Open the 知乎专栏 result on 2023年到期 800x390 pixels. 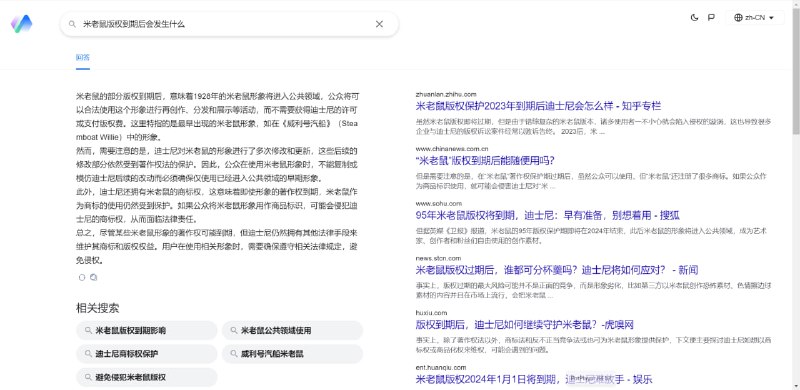tap(538, 106)
